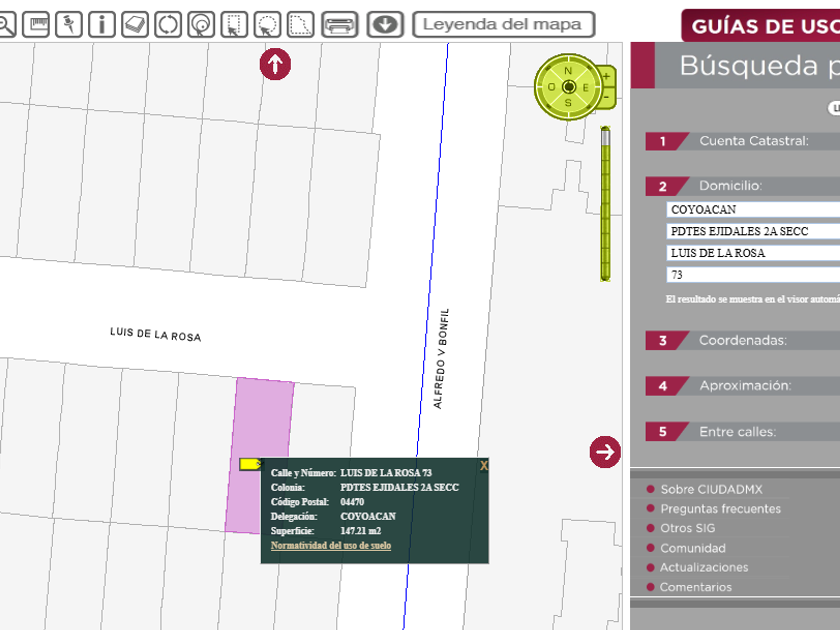Open the Preguntas frecuentes menu item
Image resolution: width=840 pixels, height=630 pixels.
[x=720, y=509]
